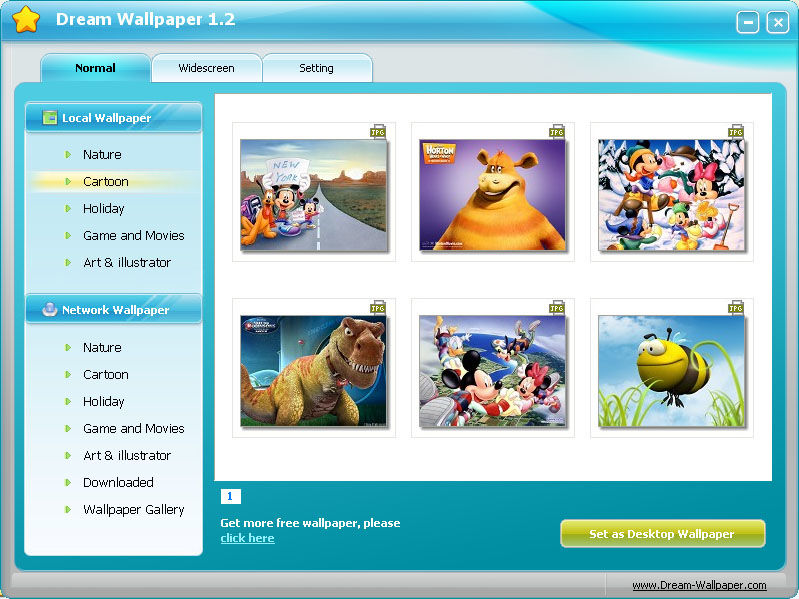Click Set as Desktop Wallpaper button
Image resolution: width=799 pixels, height=599 pixels.
pyautogui.click(x=662, y=533)
